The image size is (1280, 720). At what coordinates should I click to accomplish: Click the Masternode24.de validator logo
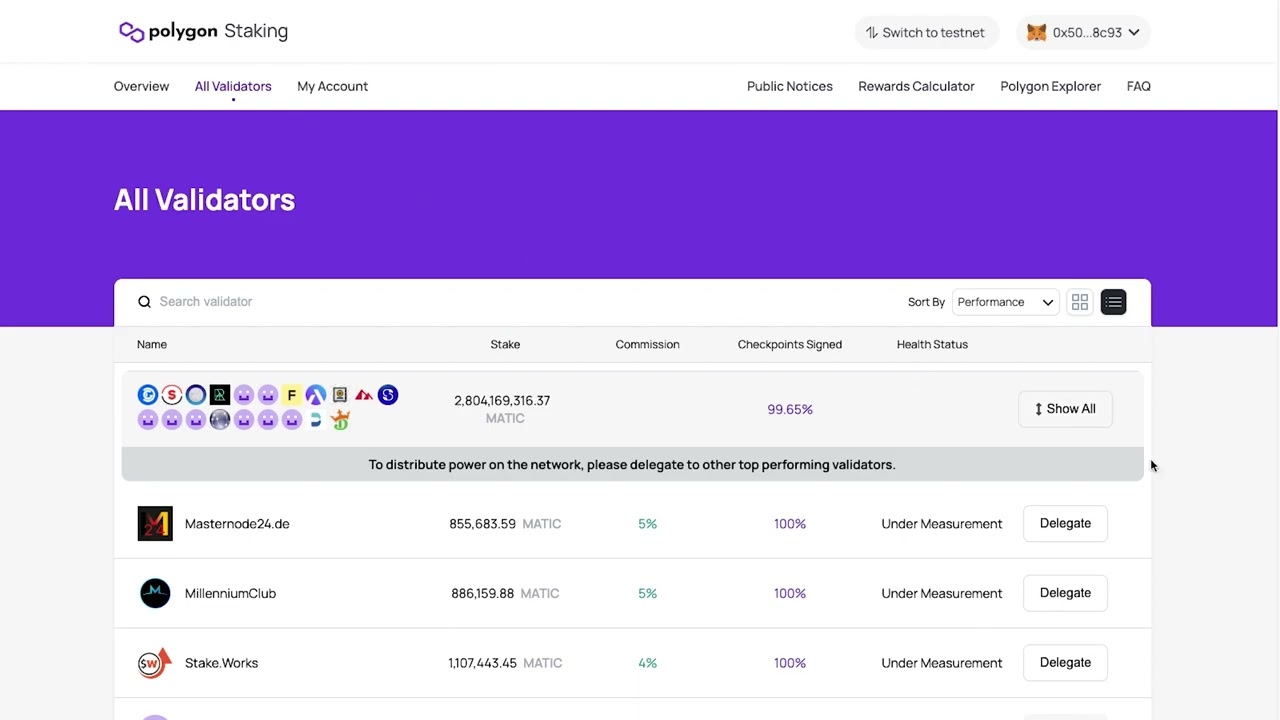coord(155,524)
